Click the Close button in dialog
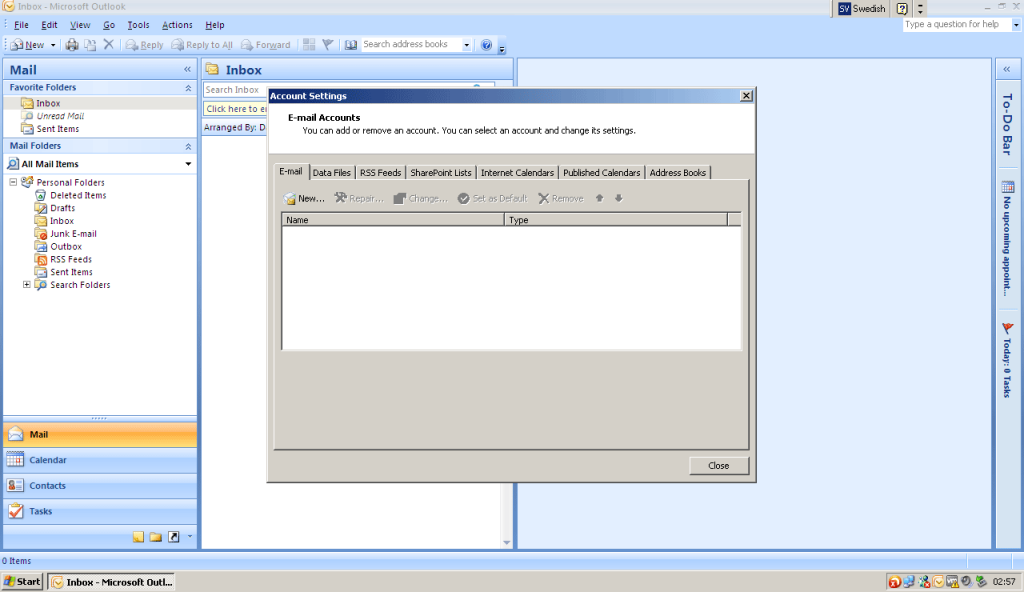1024x592 pixels. [x=718, y=465]
